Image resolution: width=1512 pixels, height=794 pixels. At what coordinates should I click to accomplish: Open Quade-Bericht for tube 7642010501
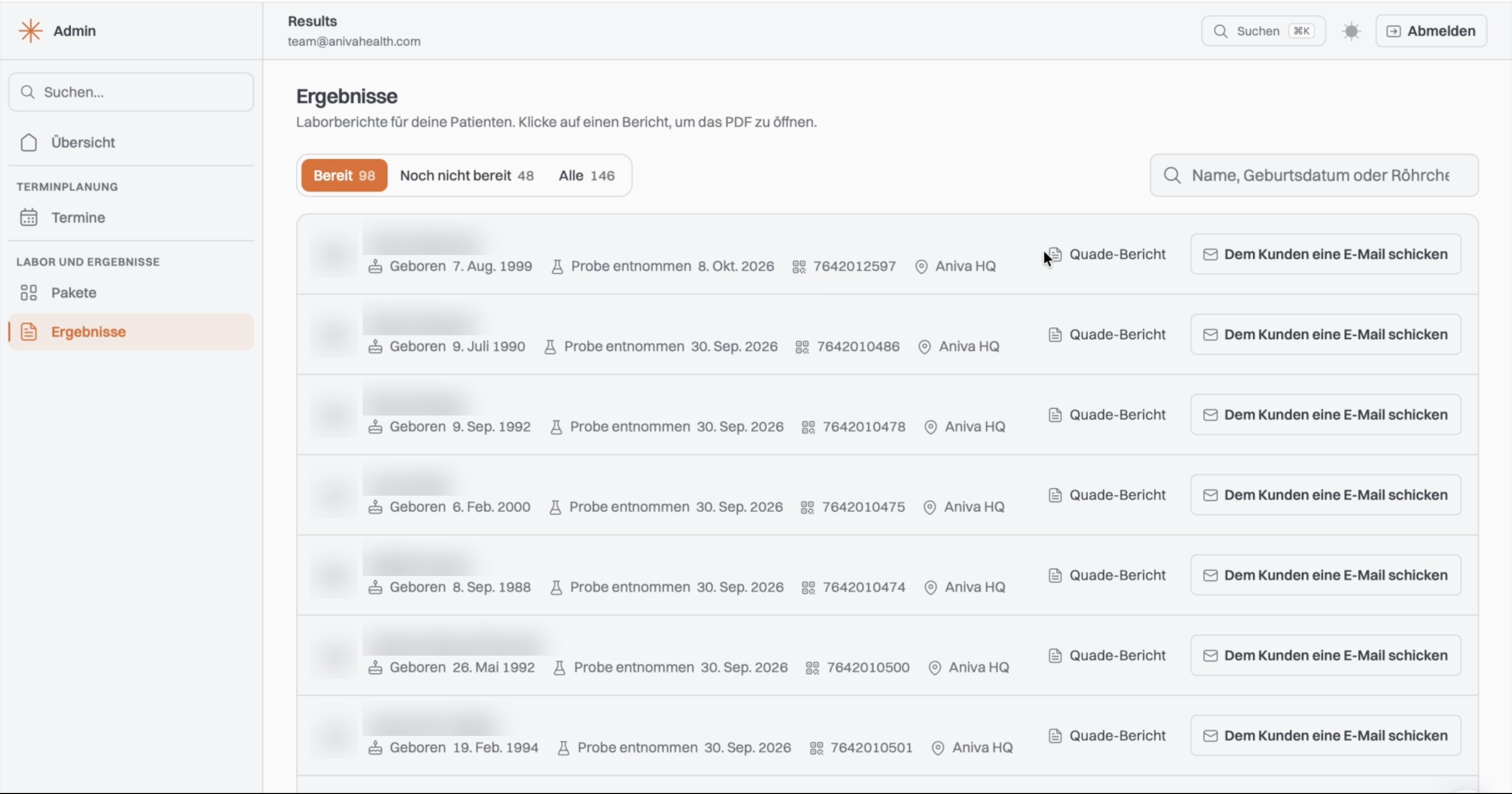(1107, 736)
